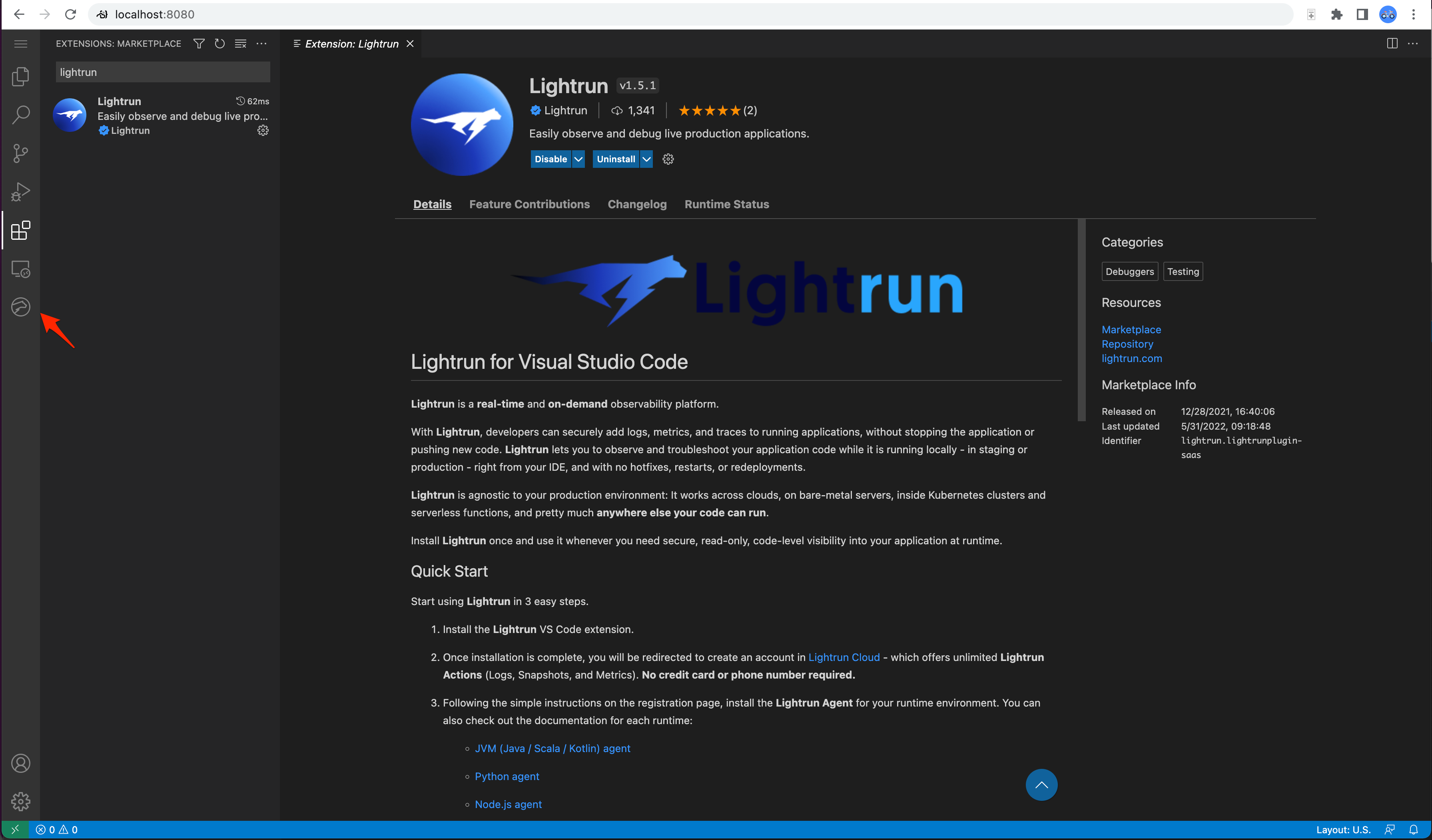
Task: Click the Uninstall button
Action: pyautogui.click(x=615, y=159)
